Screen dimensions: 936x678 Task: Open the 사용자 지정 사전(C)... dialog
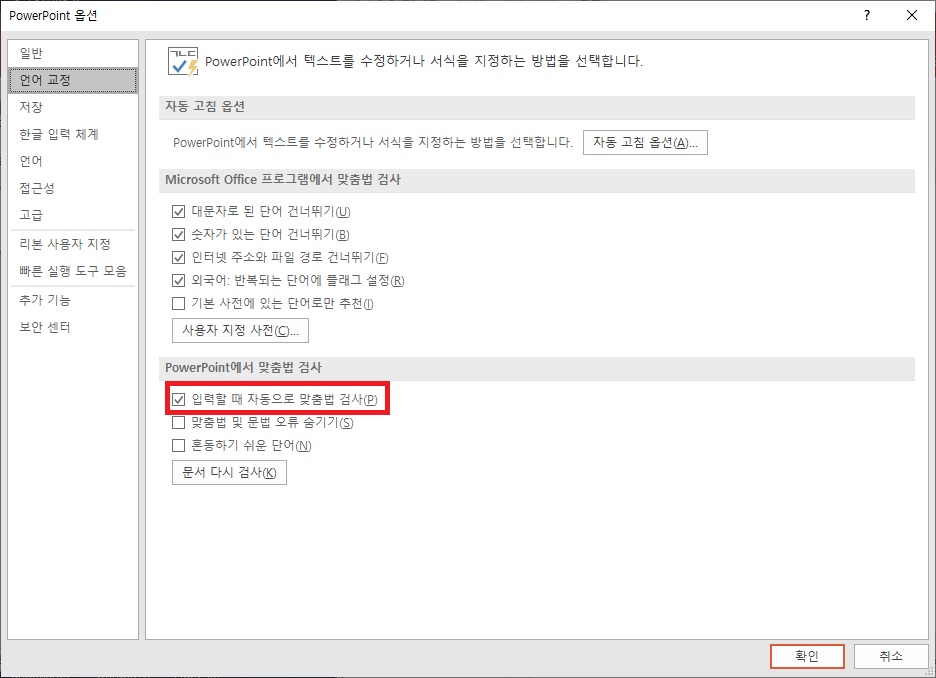(240, 331)
